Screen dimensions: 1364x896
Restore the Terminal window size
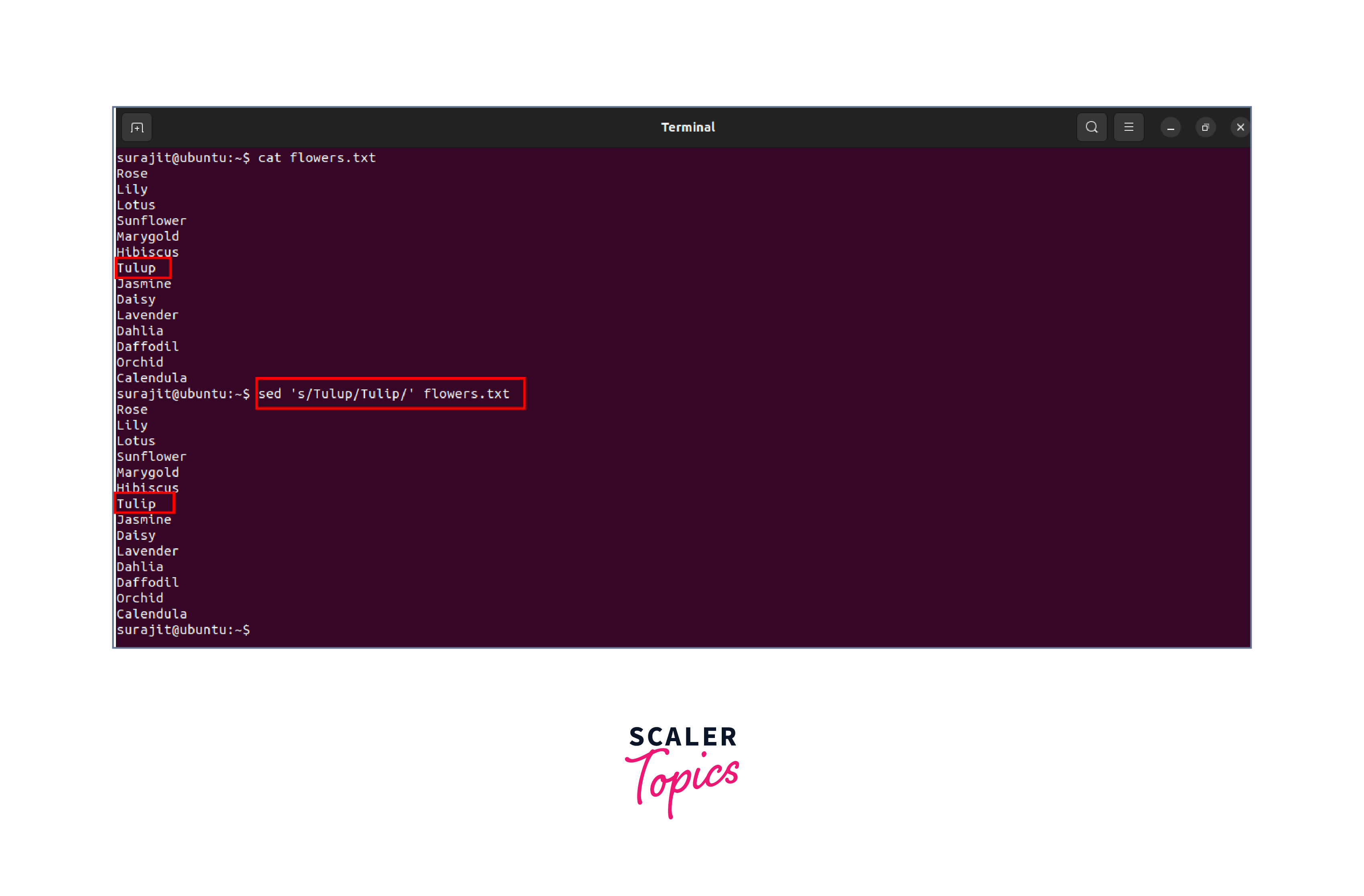1205,128
